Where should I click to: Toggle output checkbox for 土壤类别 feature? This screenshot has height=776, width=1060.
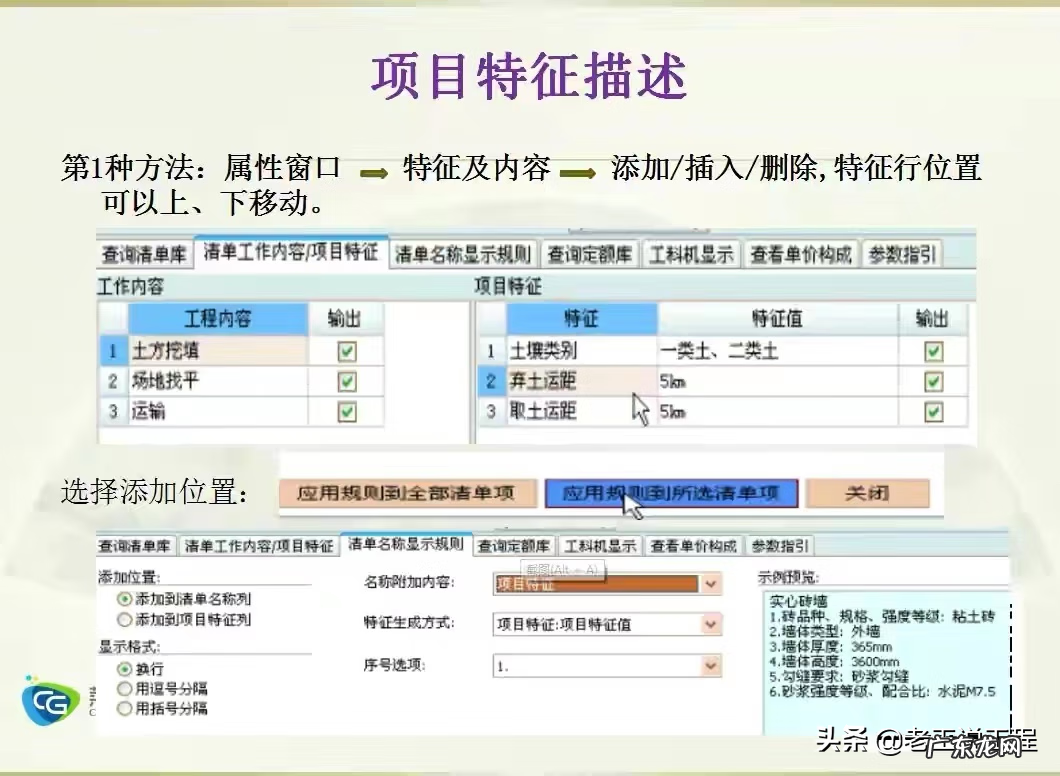point(933,352)
